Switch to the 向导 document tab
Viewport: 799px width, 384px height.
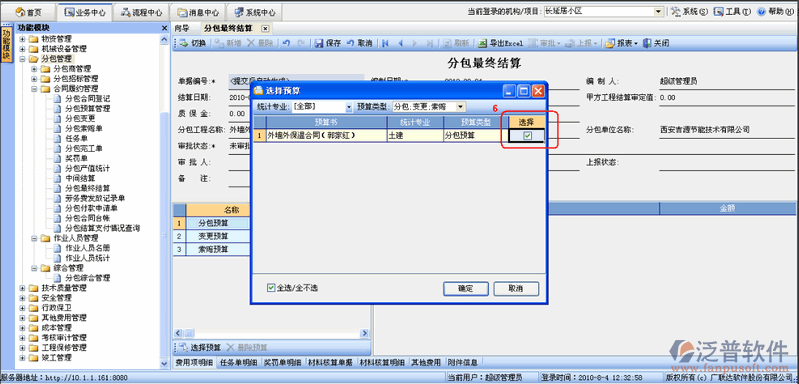pyautogui.click(x=181, y=29)
